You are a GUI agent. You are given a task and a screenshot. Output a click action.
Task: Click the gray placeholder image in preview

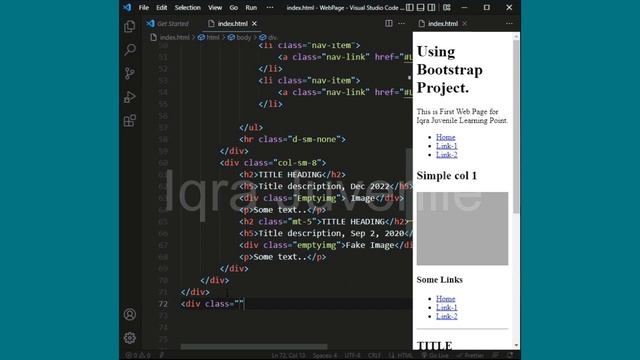462,229
